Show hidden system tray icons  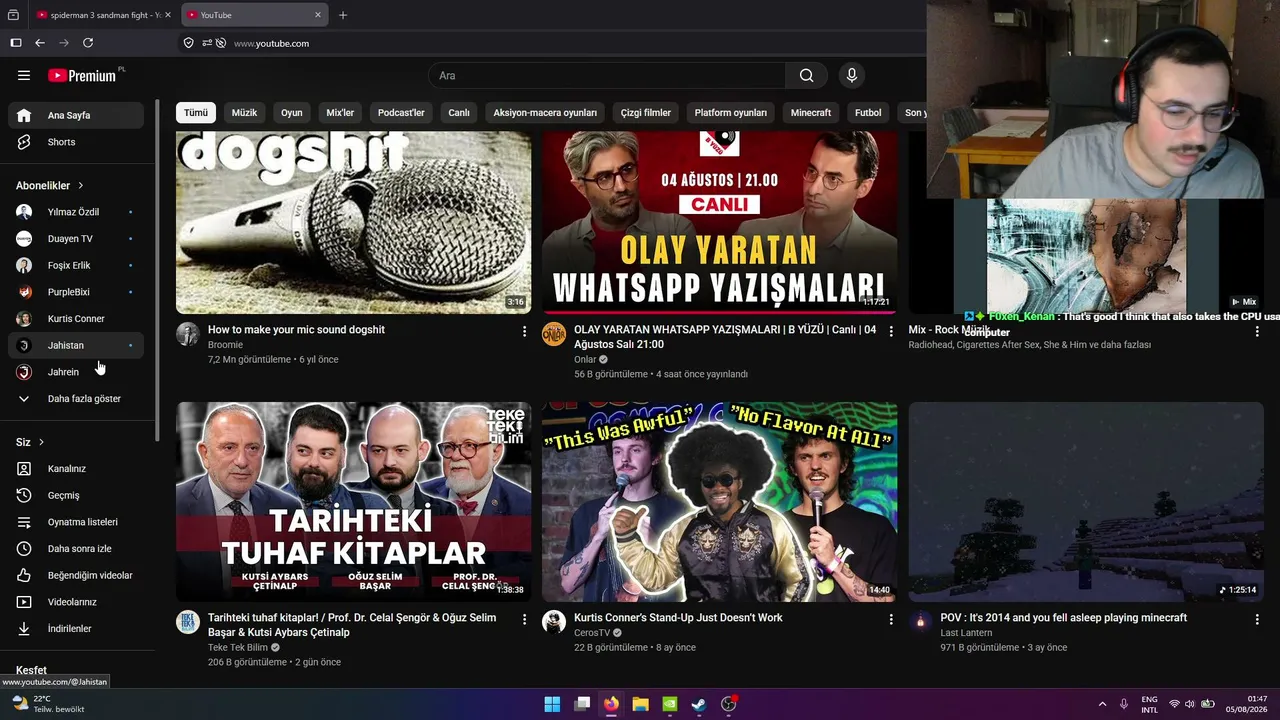click(x=1102, y=704)
